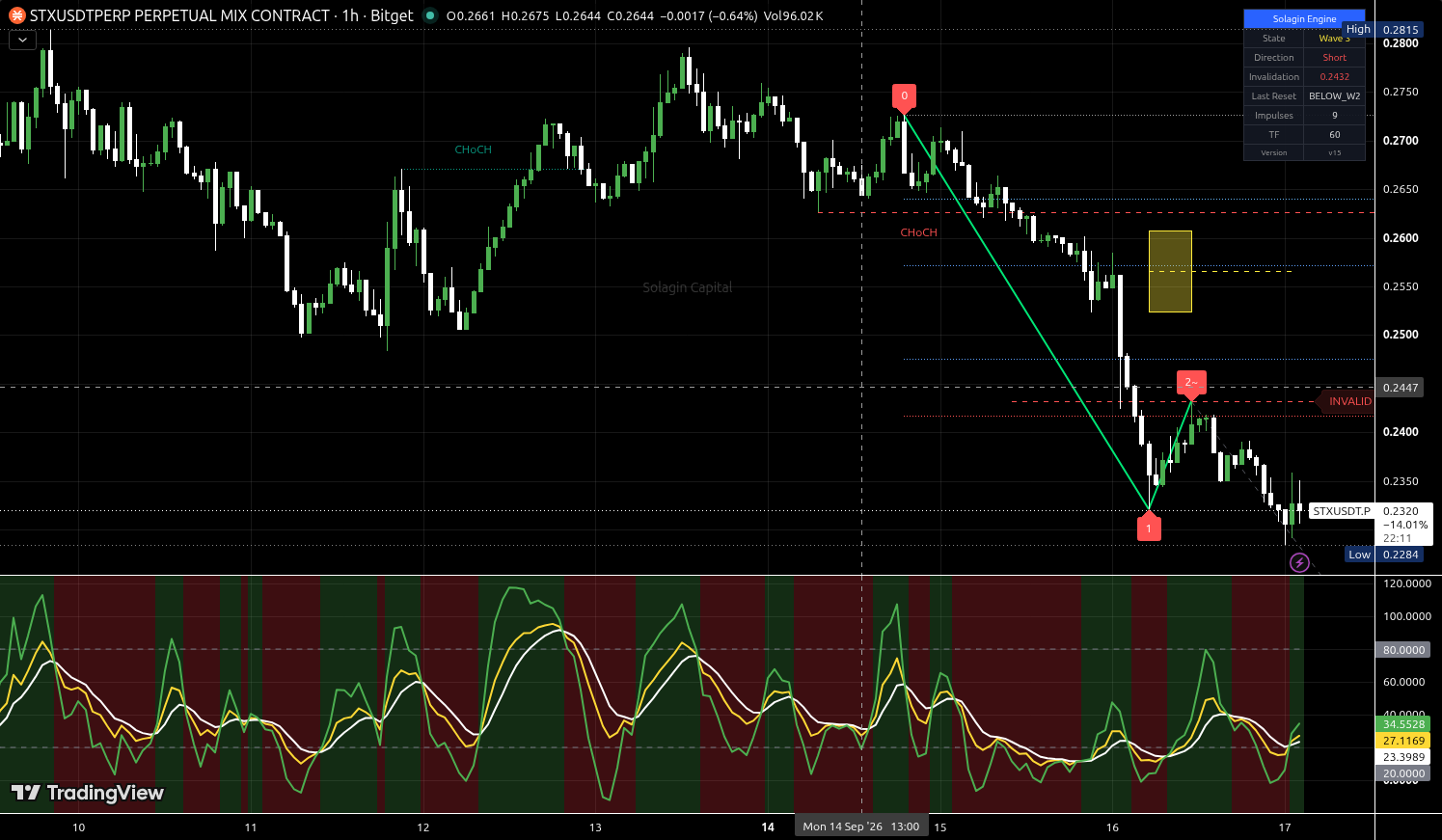Click the red Short direction value
This screenshot has height=840, width=1442.
(x=1334, y=58)
